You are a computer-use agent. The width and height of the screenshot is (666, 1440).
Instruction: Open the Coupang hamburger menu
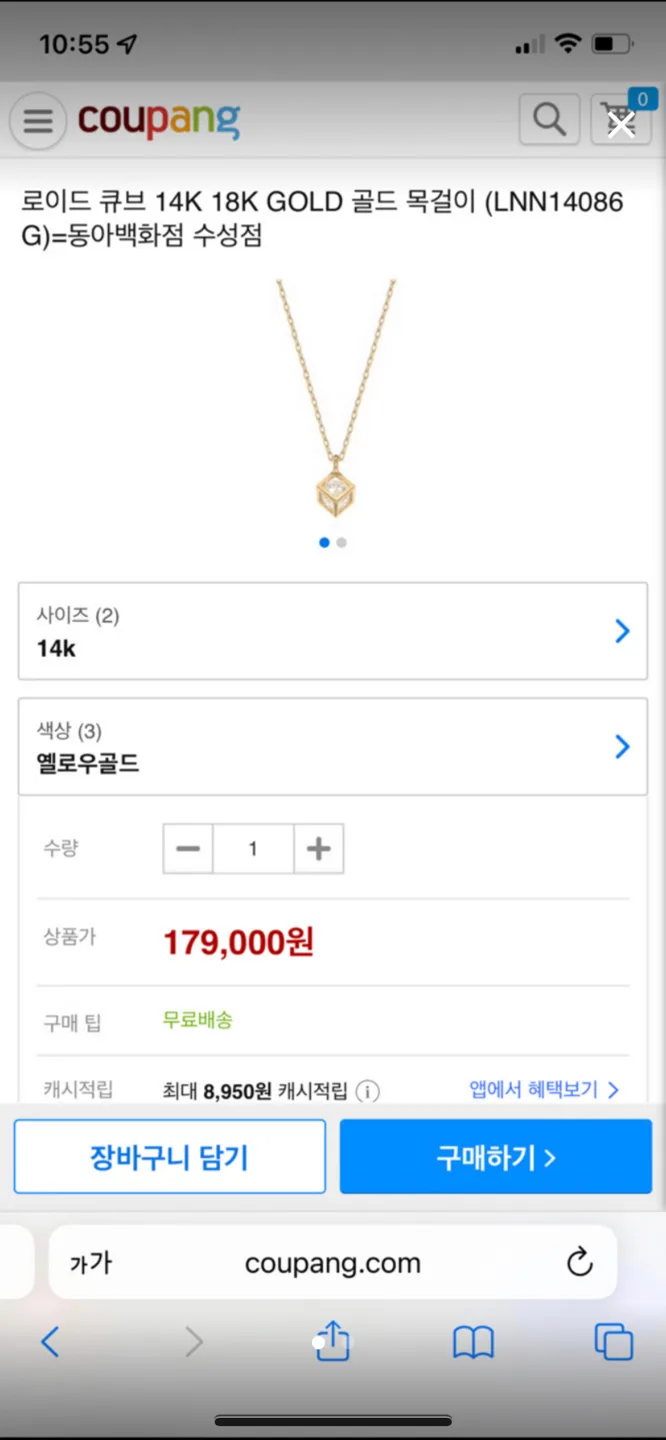point(37,119)
